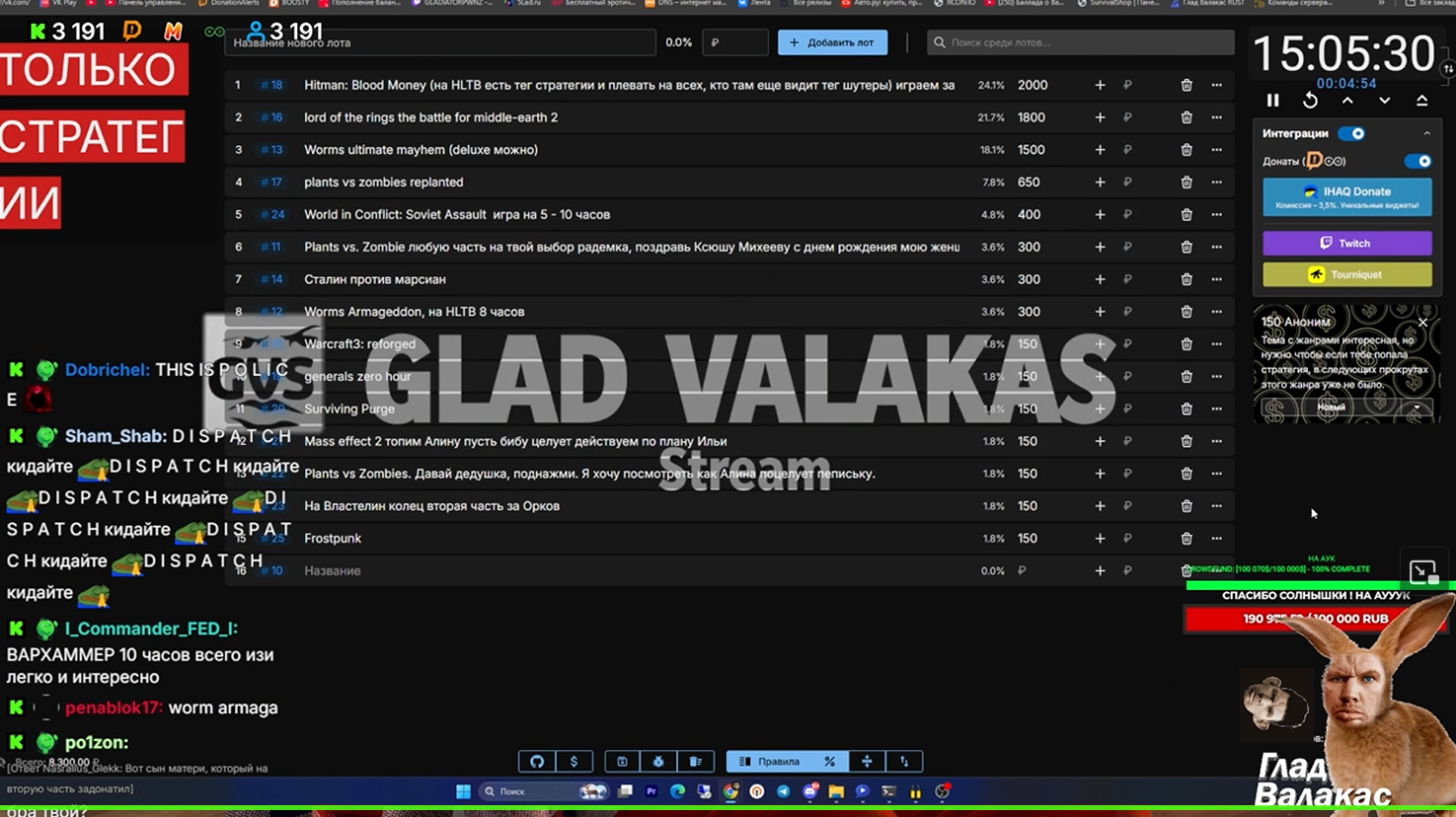The width and height of the screenshot is (1456, 817).
Task: Add amount to the Frostpunk lot
Action: tap(1100, 539)
